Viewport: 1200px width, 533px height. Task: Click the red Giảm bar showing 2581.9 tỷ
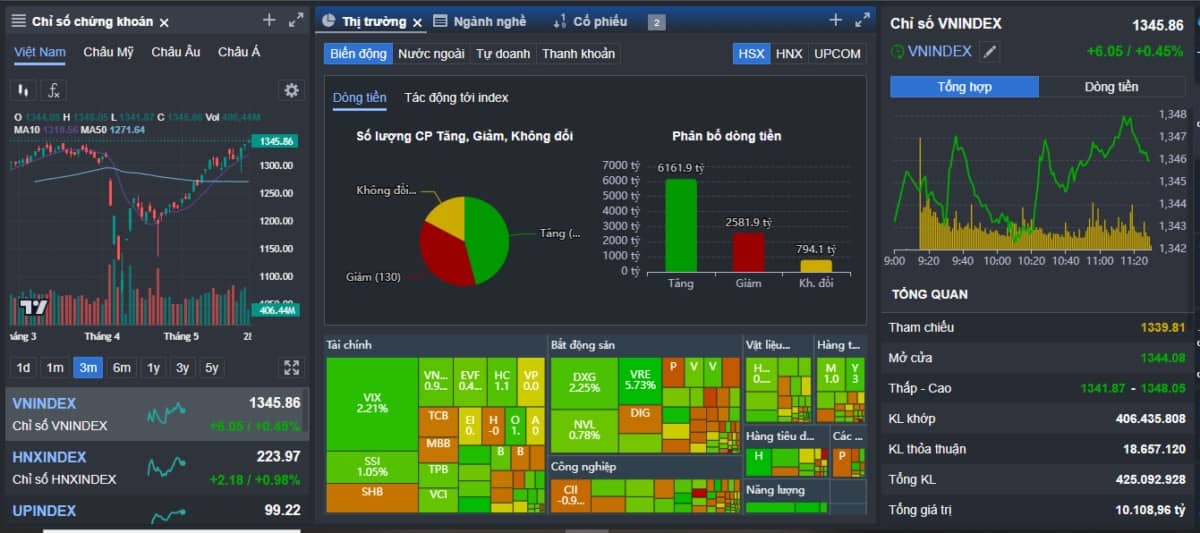point(749,252)
